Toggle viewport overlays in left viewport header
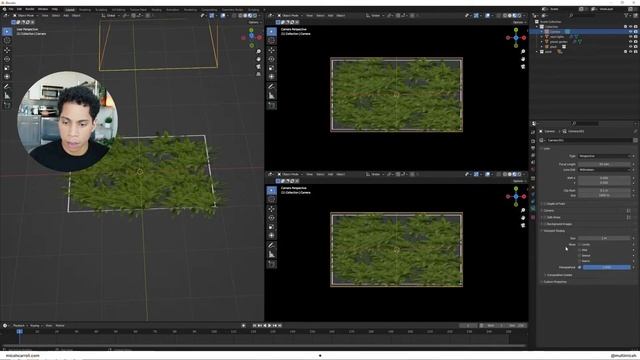 click(223, 16)
